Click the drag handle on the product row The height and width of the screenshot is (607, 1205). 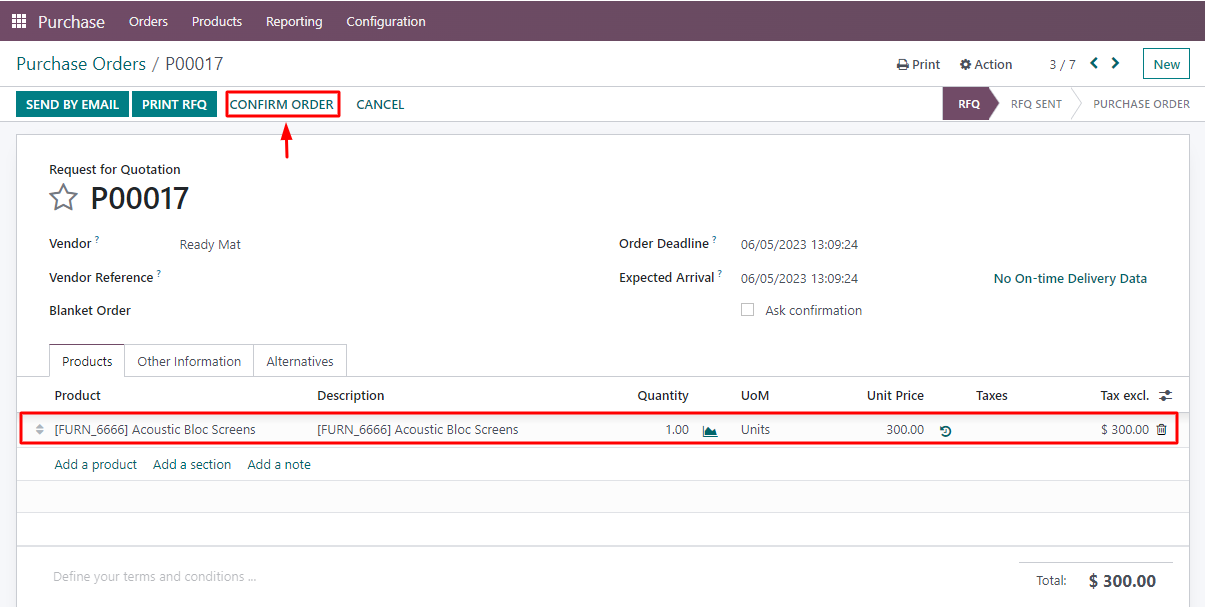point(37,429)
